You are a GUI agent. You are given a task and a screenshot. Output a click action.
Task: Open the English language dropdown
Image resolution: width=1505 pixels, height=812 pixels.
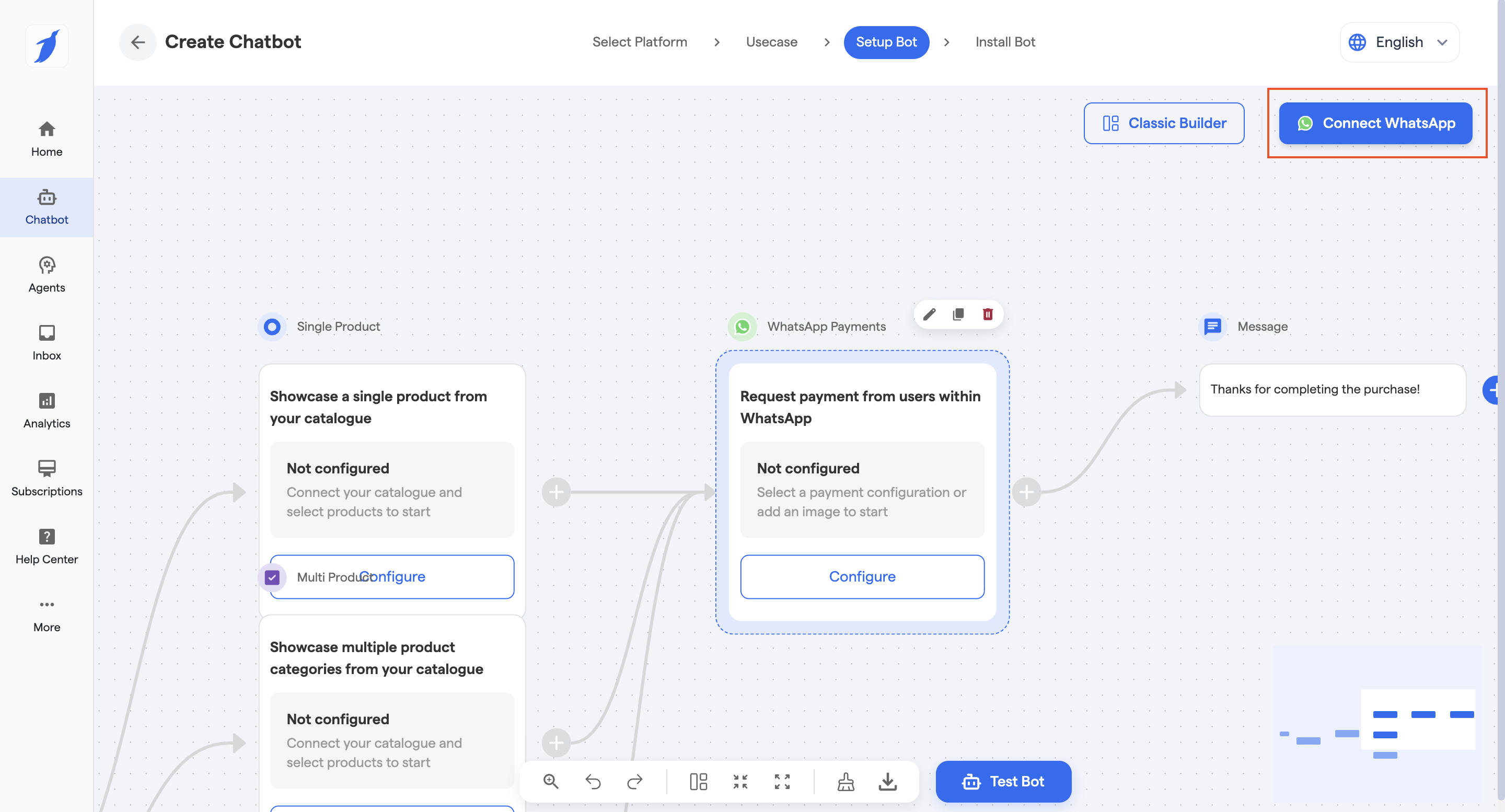[x=1399, y=42]
